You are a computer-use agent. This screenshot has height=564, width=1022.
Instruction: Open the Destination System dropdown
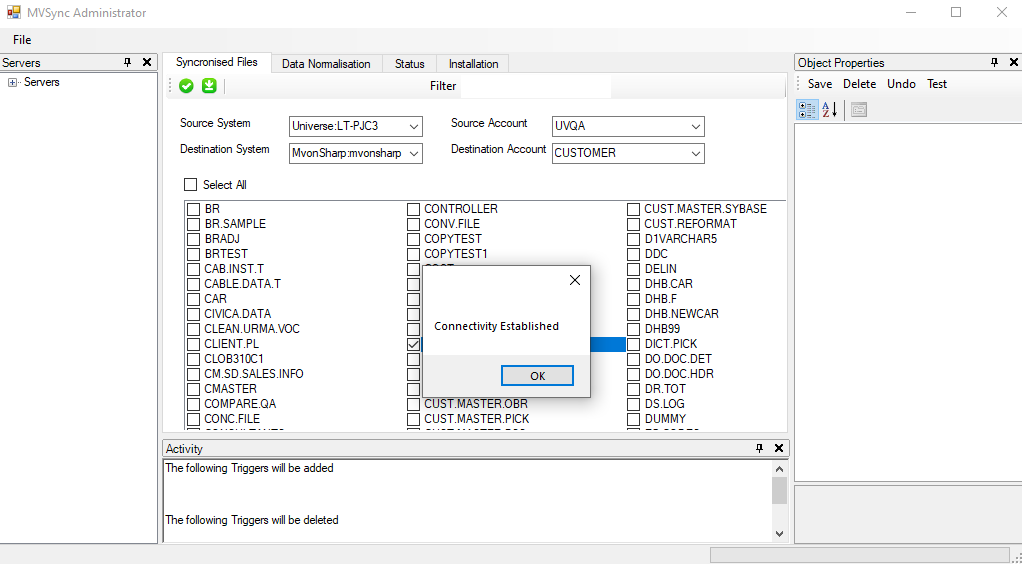413,153
